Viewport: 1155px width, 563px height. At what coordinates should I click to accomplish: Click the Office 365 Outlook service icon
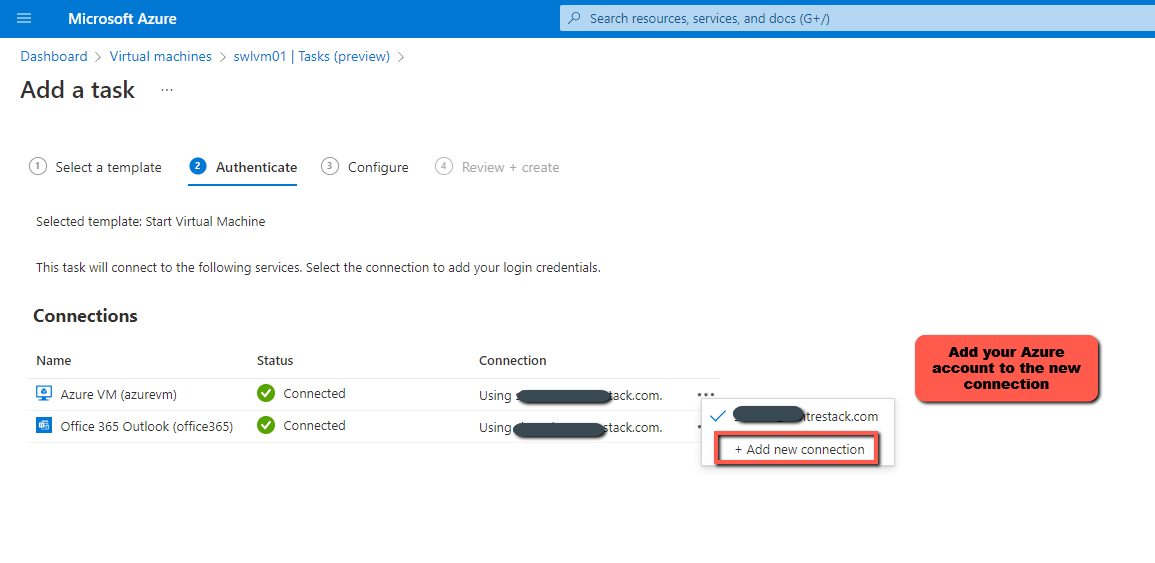click(x=44, y=426)
